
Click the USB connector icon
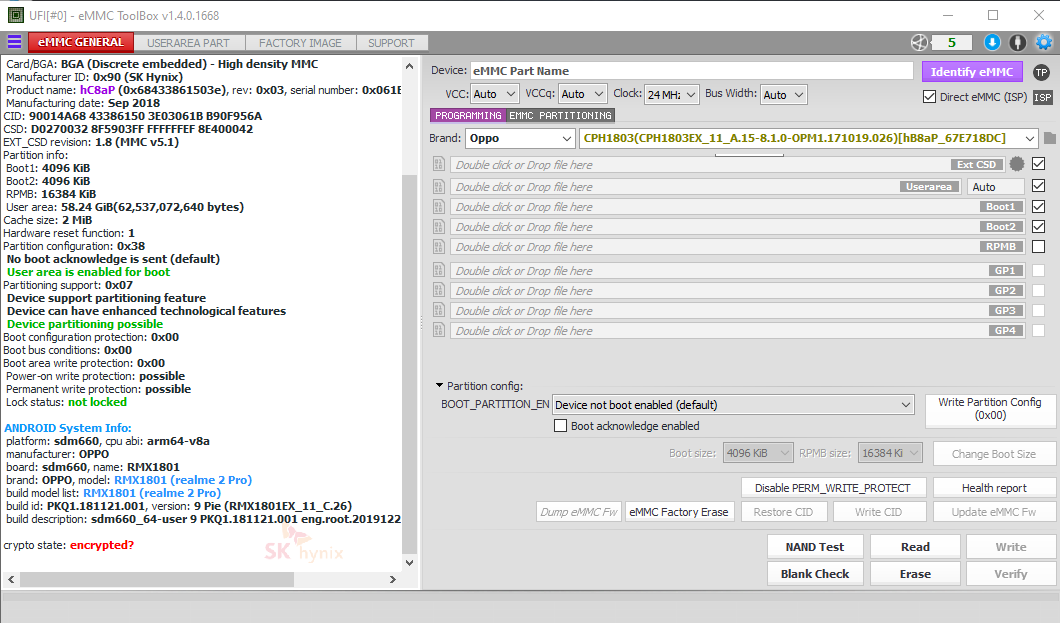(x=1017, y=43)
